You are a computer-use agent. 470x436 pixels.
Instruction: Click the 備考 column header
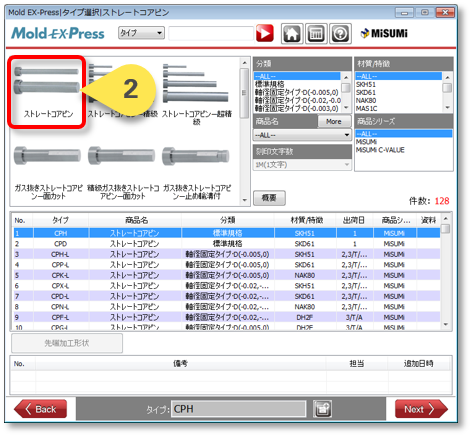pyautogui.click(x=180, y=363)
